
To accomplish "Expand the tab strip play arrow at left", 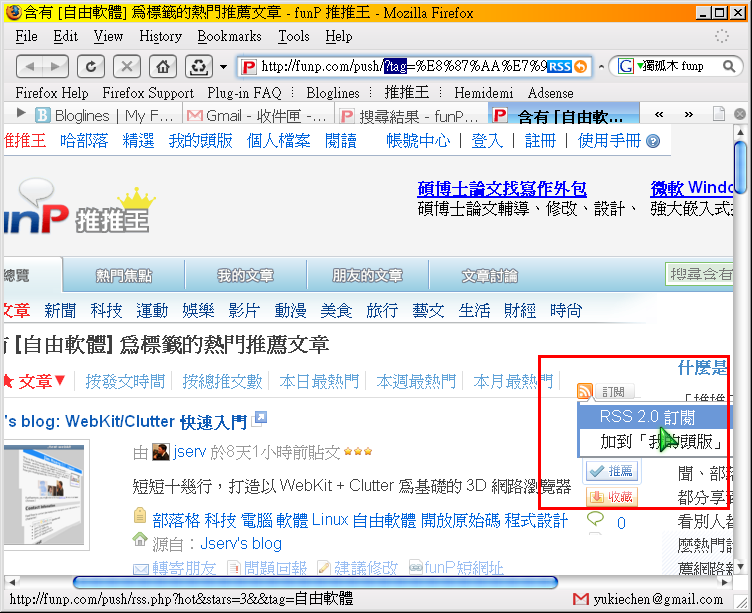I will click(21, 113).
